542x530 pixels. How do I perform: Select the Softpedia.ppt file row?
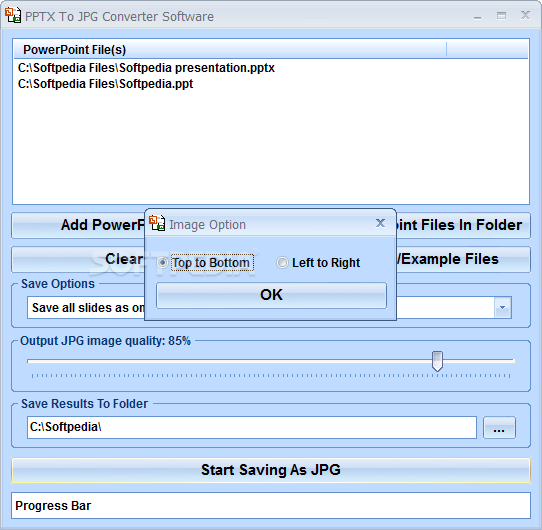click(105, 84)
